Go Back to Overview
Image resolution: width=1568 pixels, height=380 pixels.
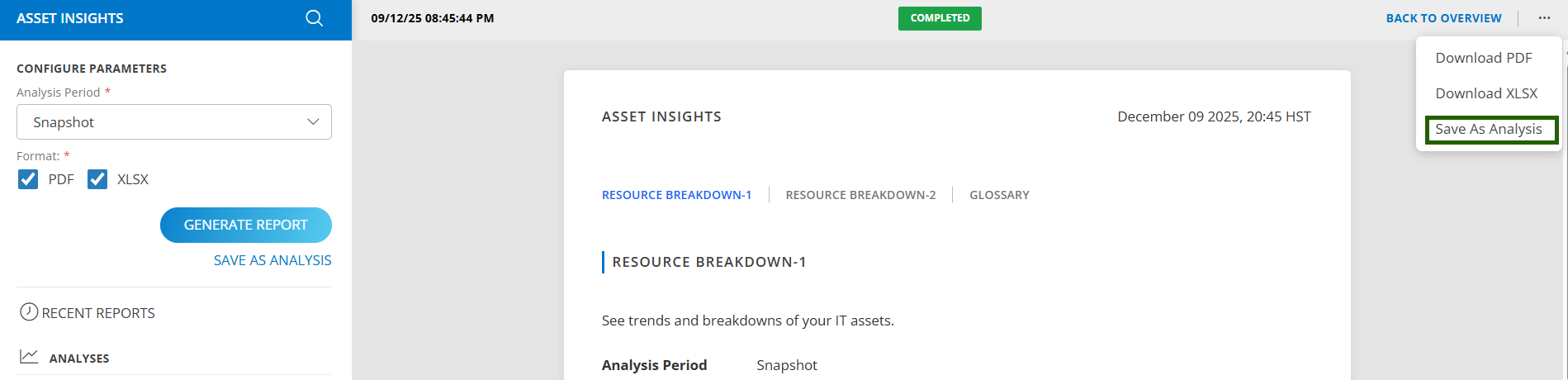click(1443, 18)
